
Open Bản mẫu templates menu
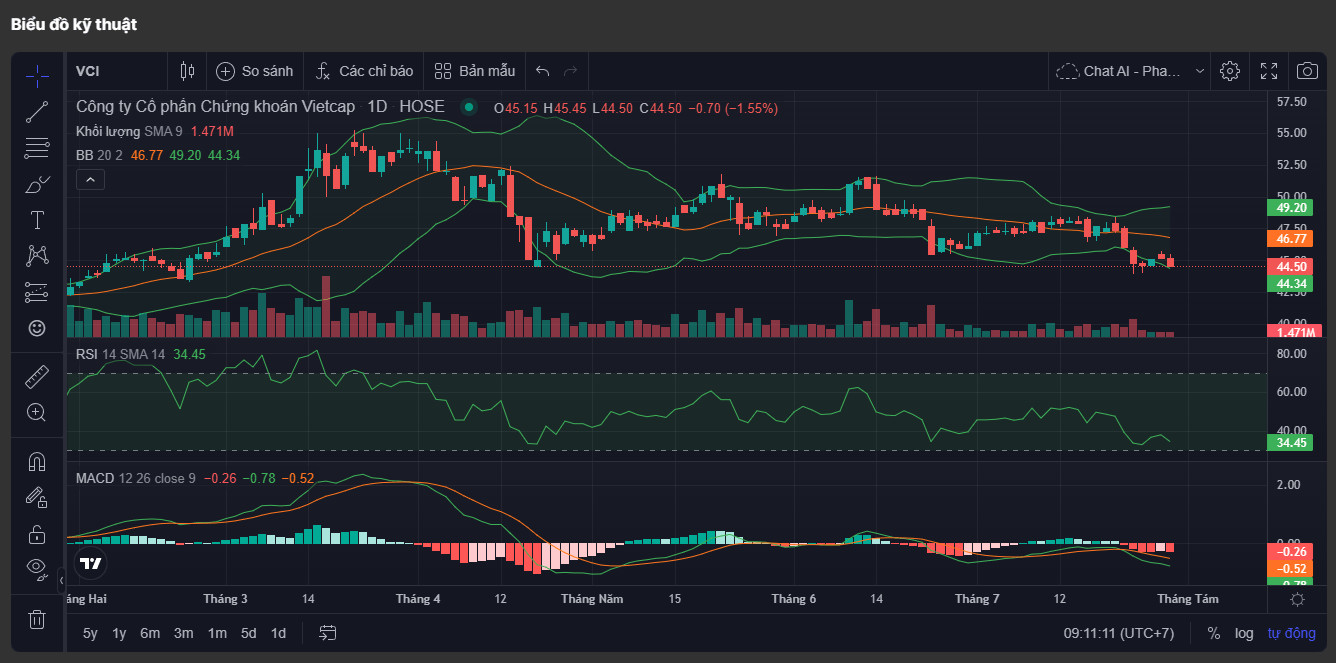(475, 71)
